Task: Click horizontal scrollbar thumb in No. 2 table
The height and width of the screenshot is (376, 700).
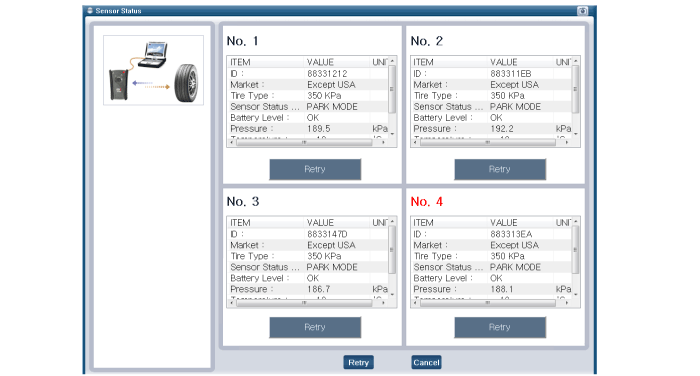Action: pos(488,142)
